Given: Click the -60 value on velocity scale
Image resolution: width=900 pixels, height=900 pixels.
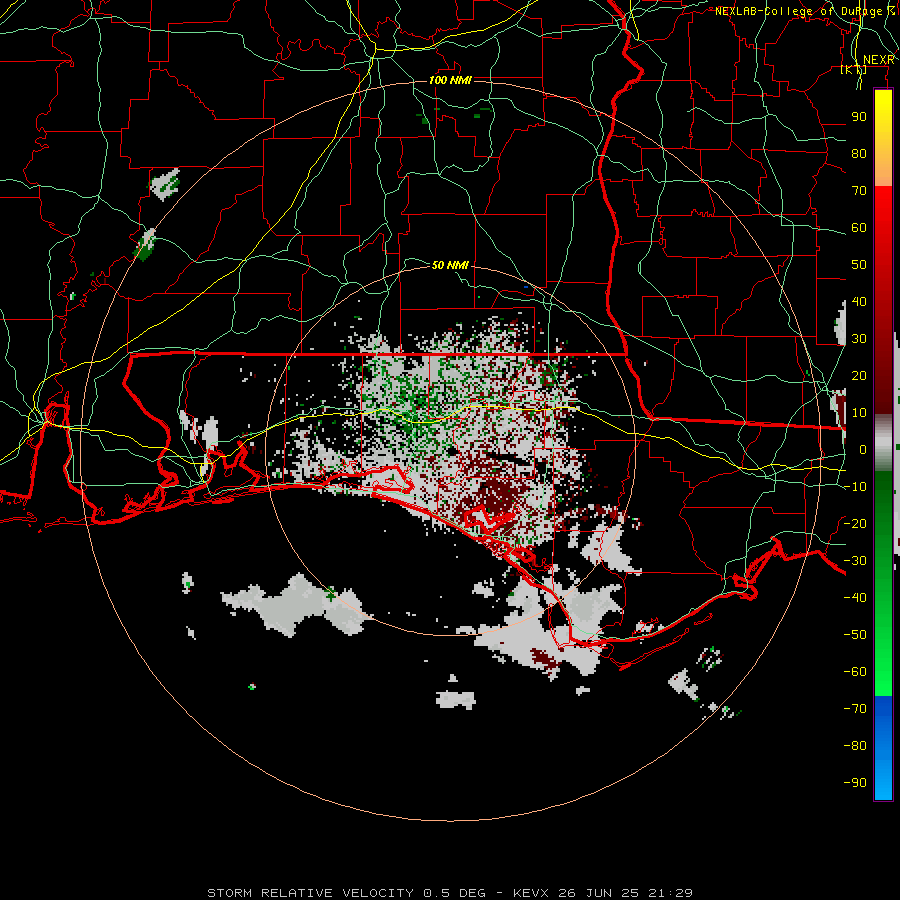Looking at the screenshot, I should click(855, 672).
